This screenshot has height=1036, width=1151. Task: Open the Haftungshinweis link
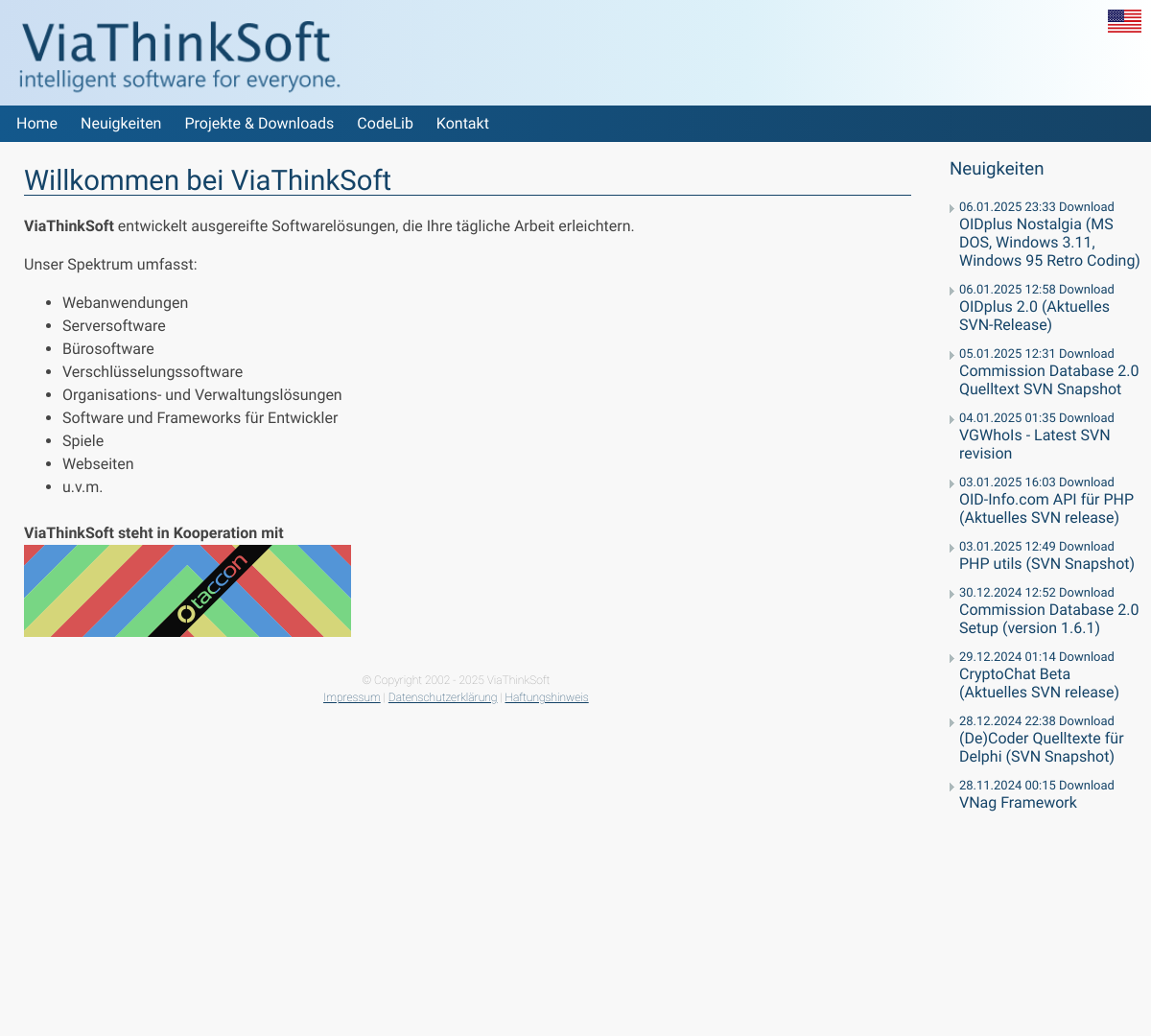click(547, 697)
